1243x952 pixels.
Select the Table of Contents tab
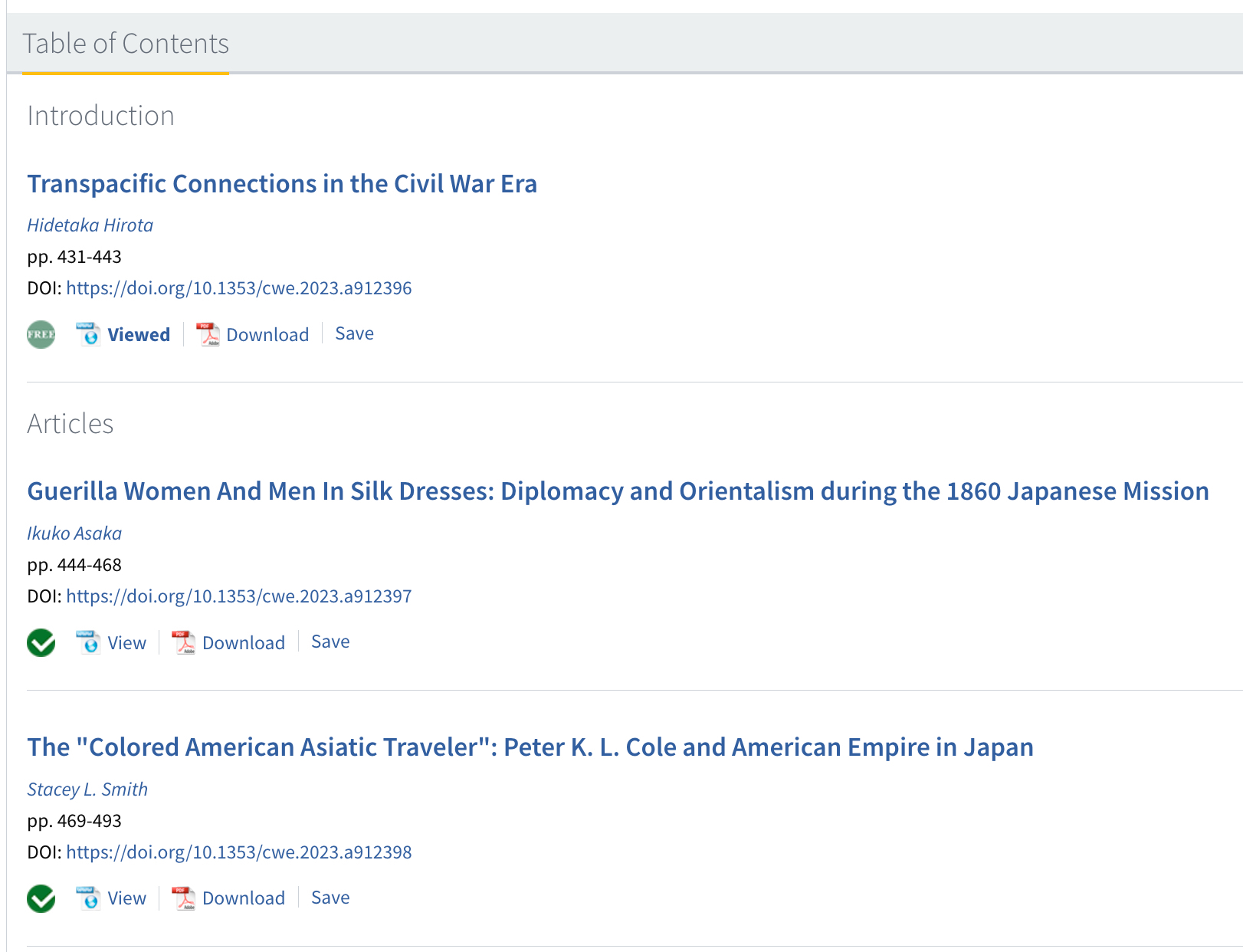[x=126, y=44]
